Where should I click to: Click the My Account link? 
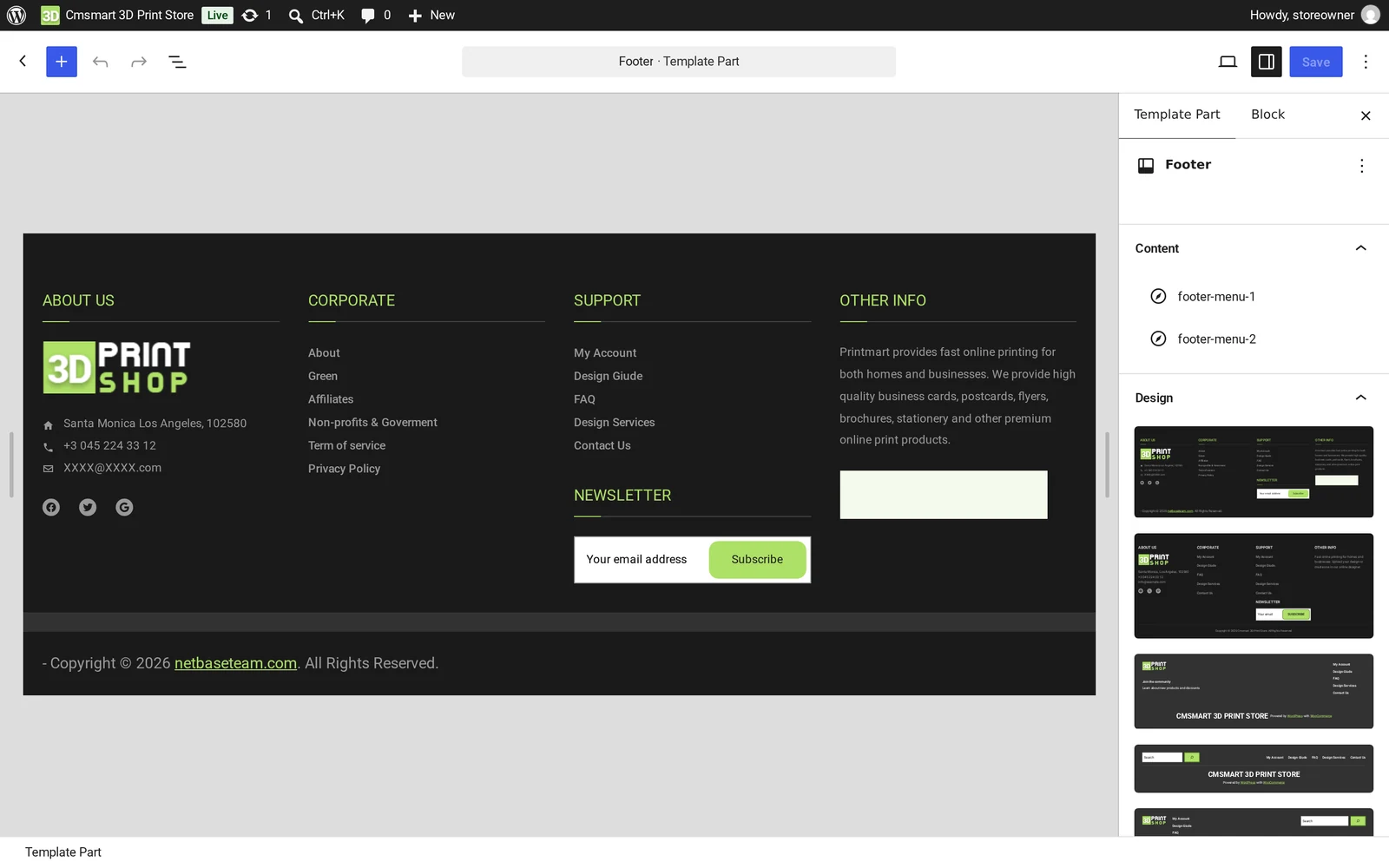[605, 353]
